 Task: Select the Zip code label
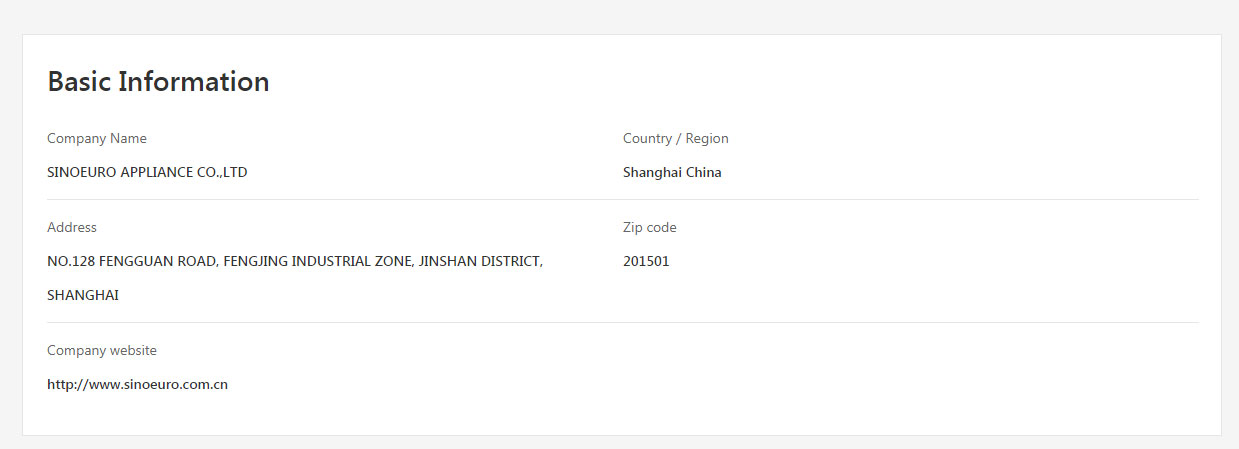pyautogui.click(x=650, y=227)
